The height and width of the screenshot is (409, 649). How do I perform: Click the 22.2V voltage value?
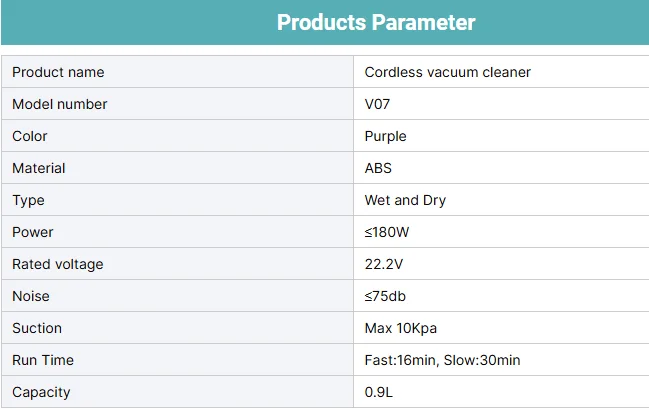click(384, 264)
